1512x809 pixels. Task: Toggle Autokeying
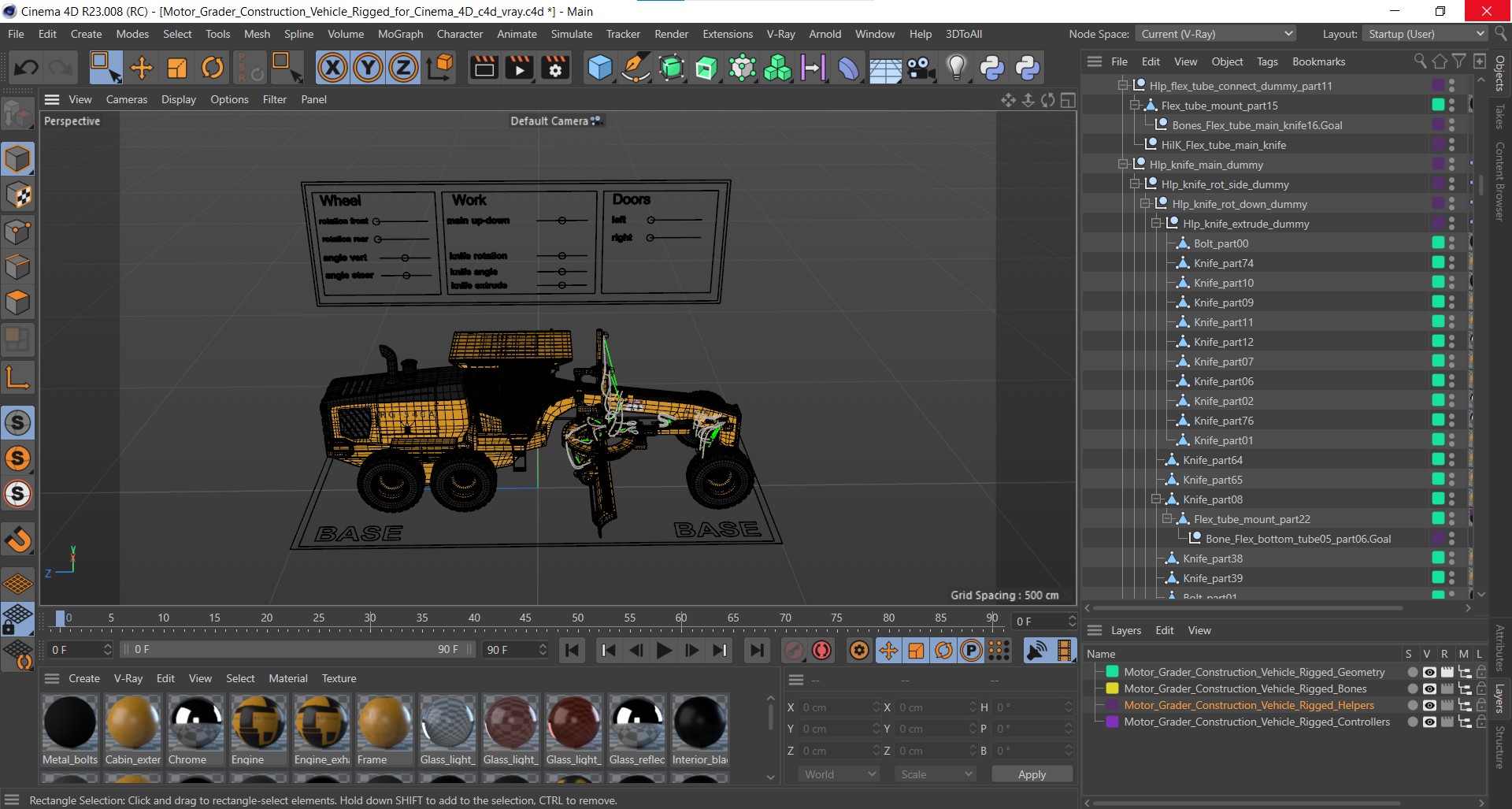(822, 650)
